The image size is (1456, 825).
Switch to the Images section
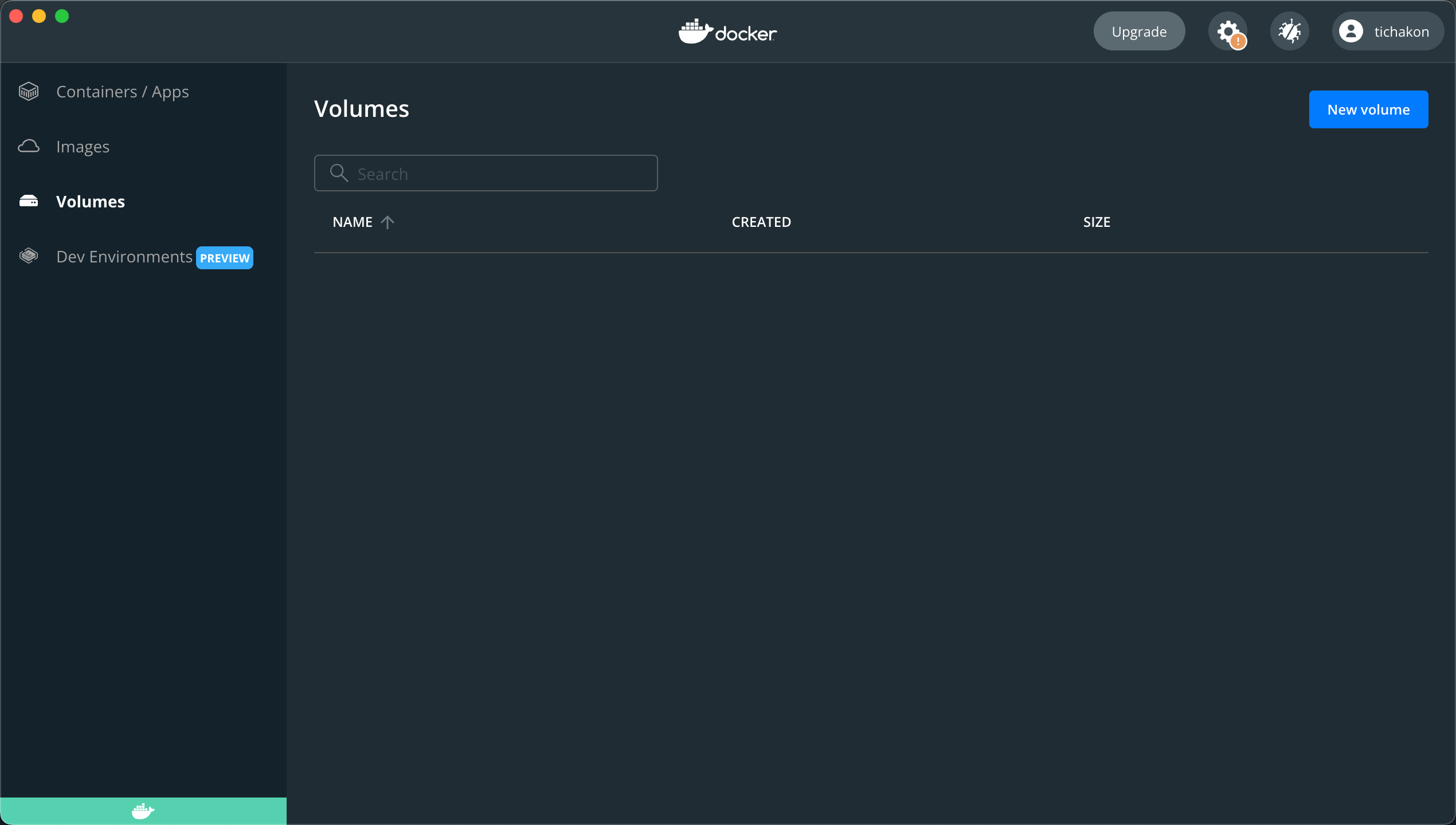[83, 146]
